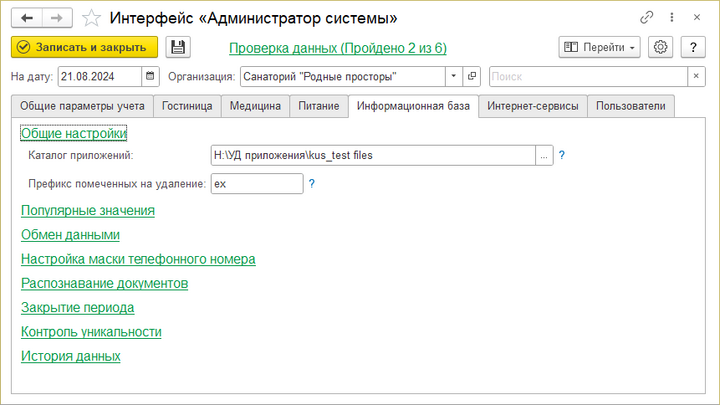Expand Контроль уникальности section
The height and width of the screenshot is (405, 720).
[x=91, y=332]
